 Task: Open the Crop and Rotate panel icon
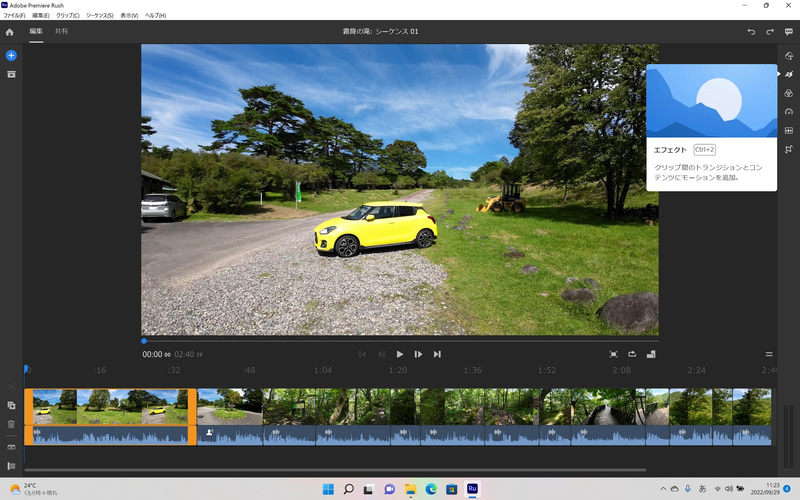[789, 149]
